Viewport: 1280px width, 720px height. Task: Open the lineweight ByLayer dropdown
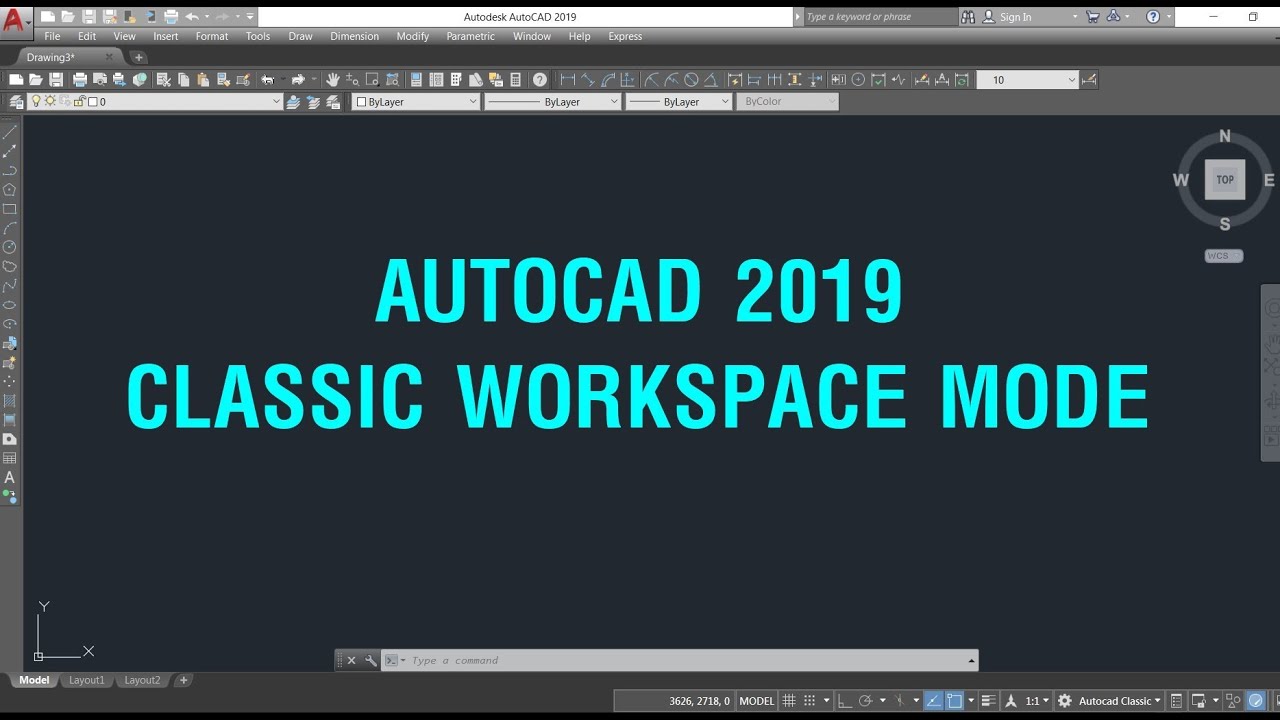(679, 101)
